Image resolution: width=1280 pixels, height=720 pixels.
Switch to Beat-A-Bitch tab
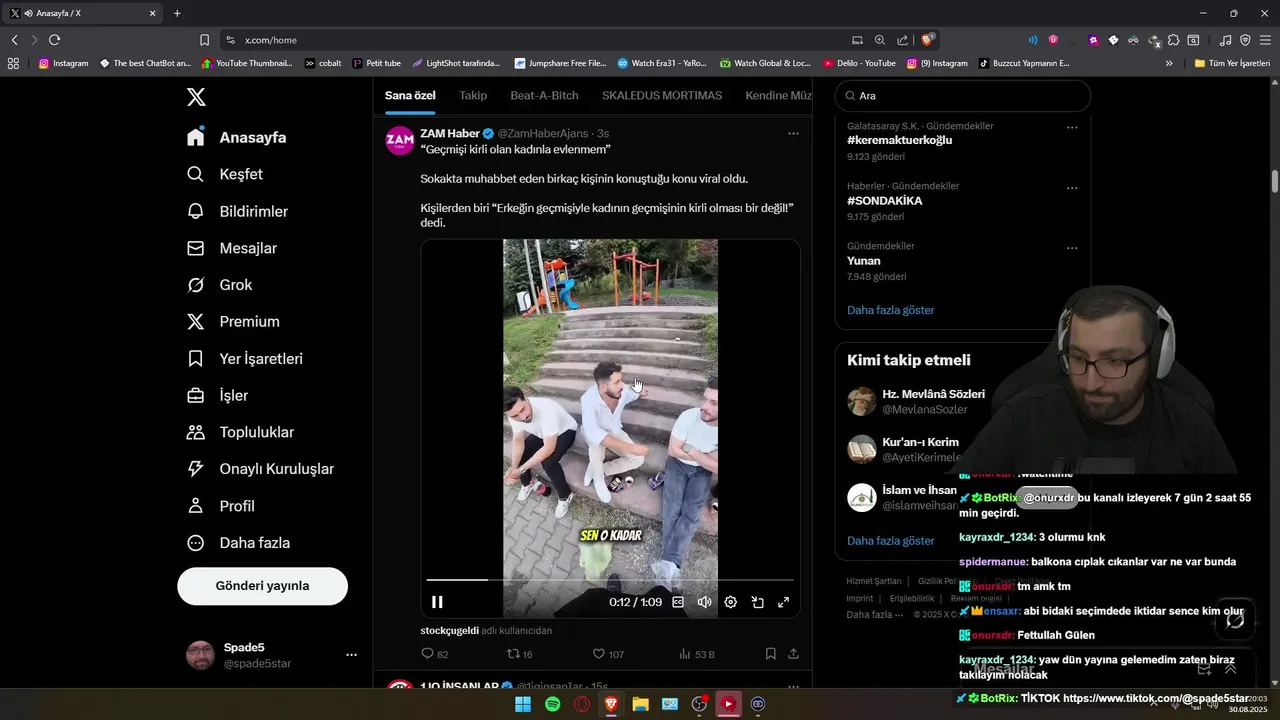point(544,95)
